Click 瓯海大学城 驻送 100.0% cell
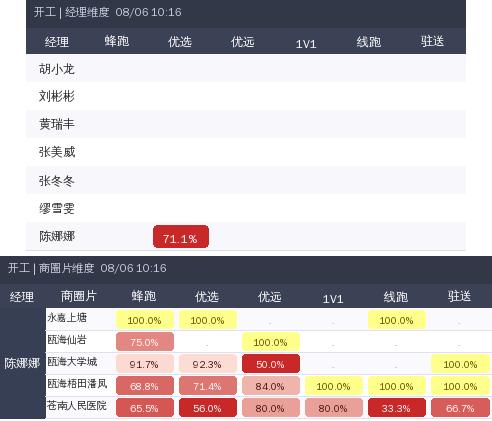The height and width of the screenshot is (421, 492). point(461,364)
